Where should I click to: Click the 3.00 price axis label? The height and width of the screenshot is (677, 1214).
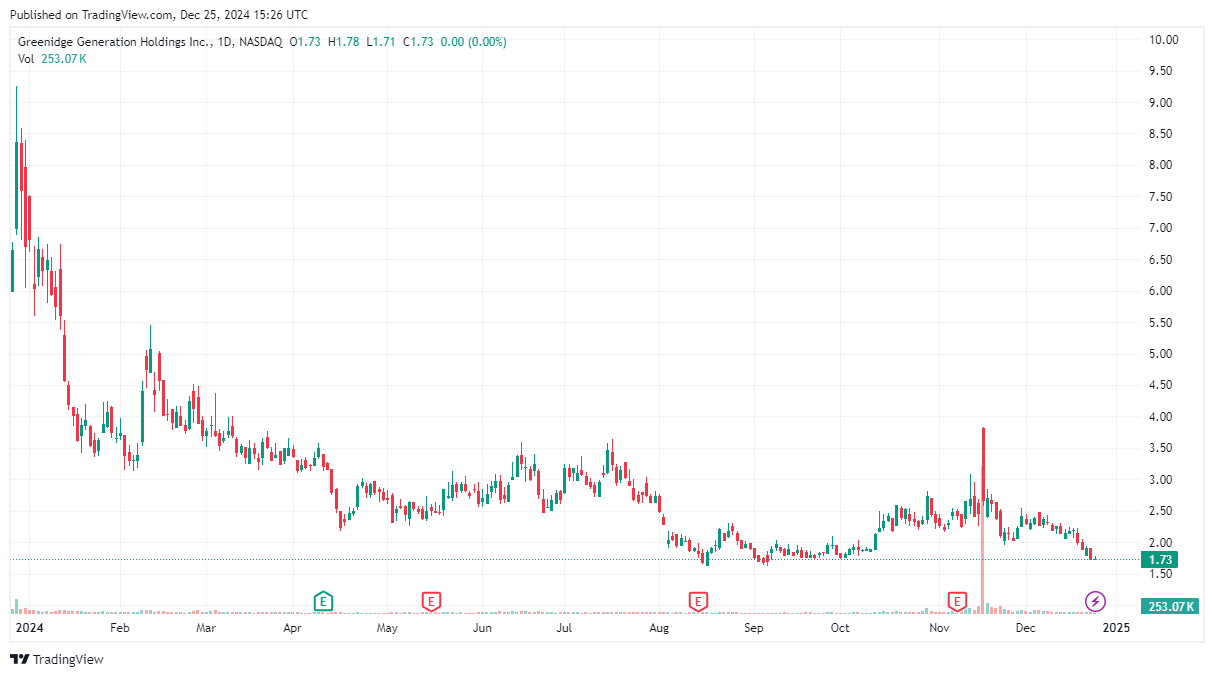(1161, 480)
